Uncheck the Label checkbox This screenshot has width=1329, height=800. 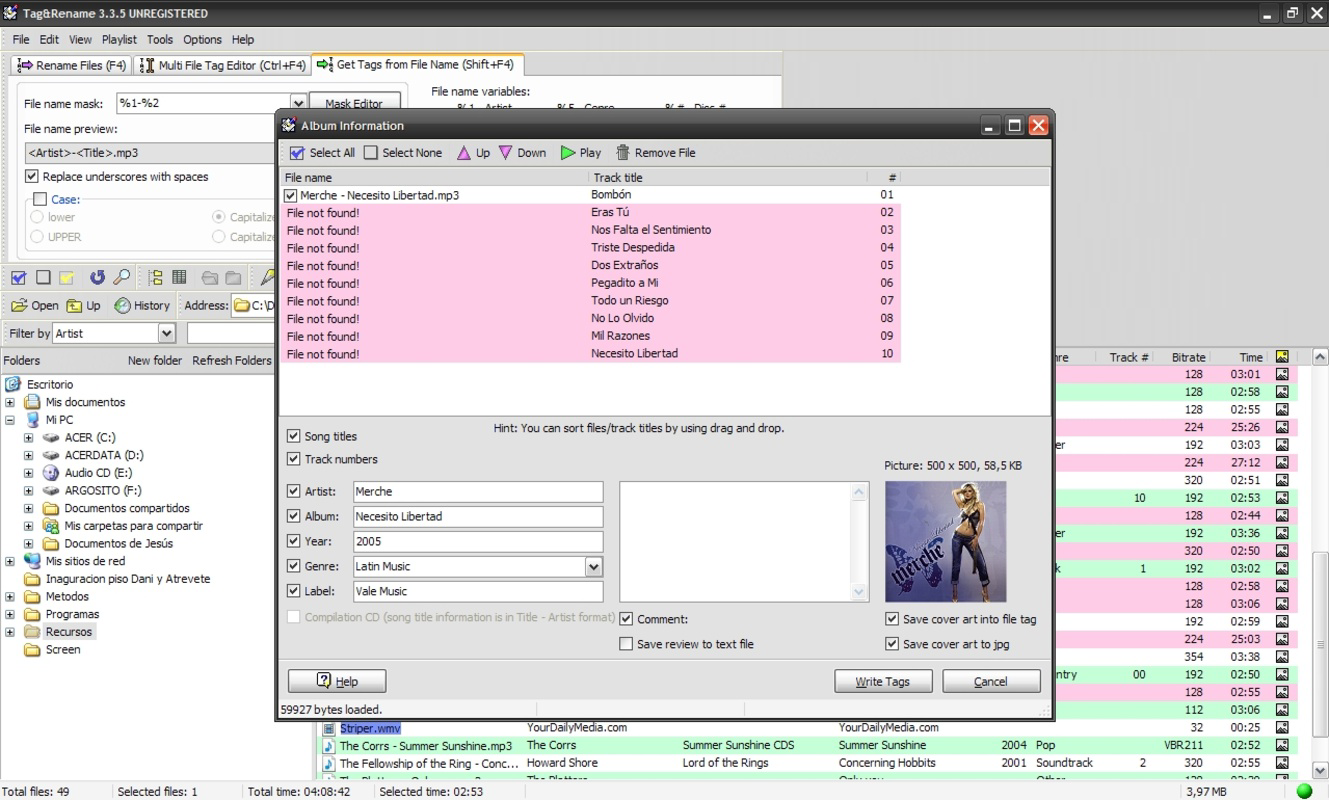(x=293, y=591)
